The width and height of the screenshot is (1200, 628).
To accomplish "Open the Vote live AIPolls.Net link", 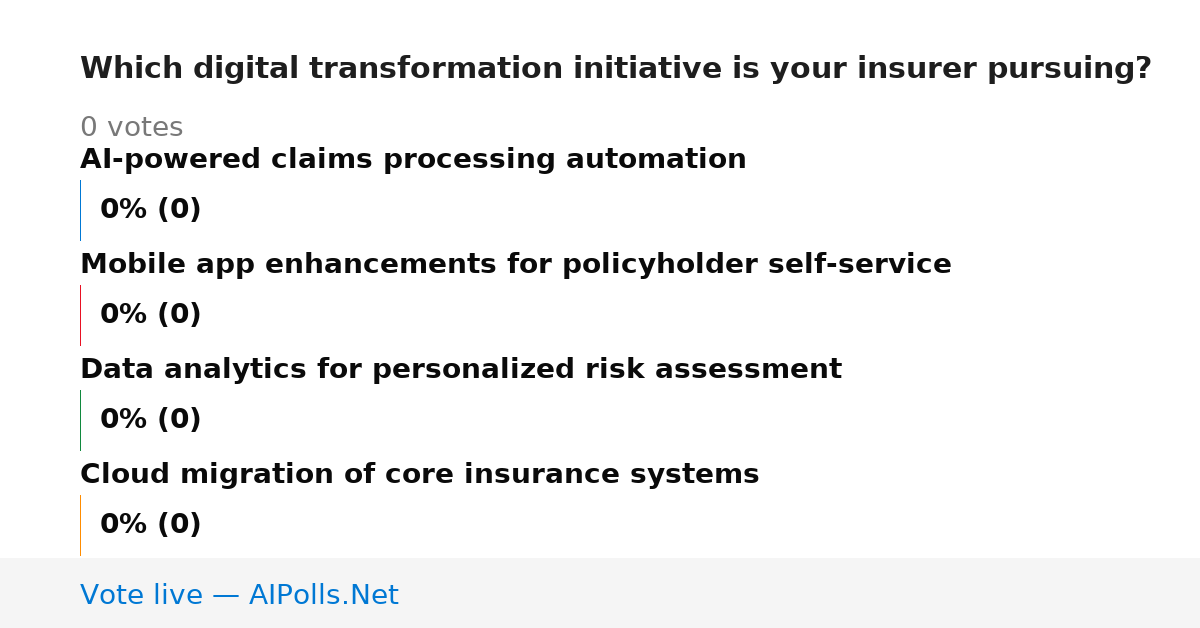I will pos(239,595).
